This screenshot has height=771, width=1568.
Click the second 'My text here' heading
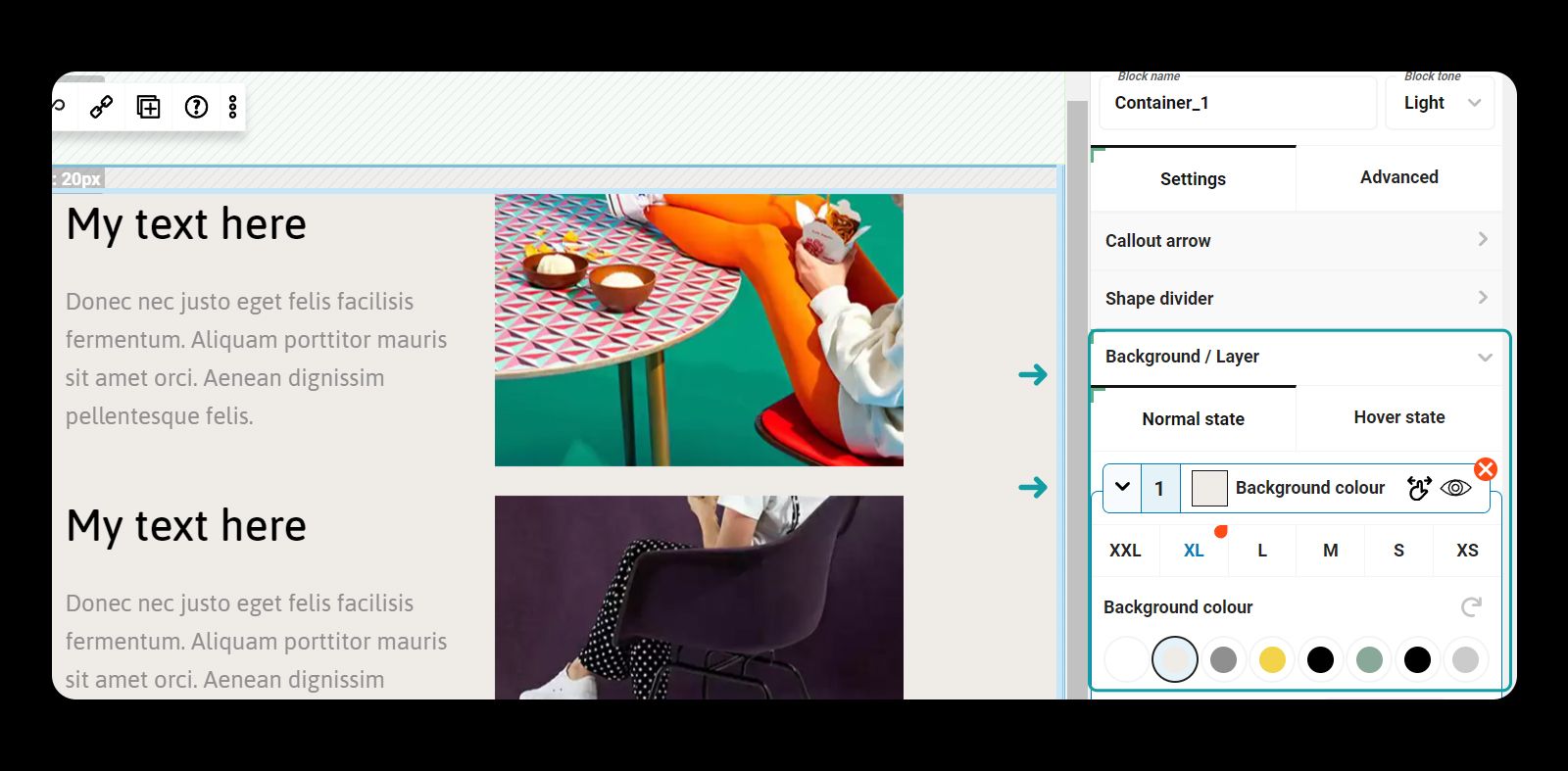coord(186,526)
